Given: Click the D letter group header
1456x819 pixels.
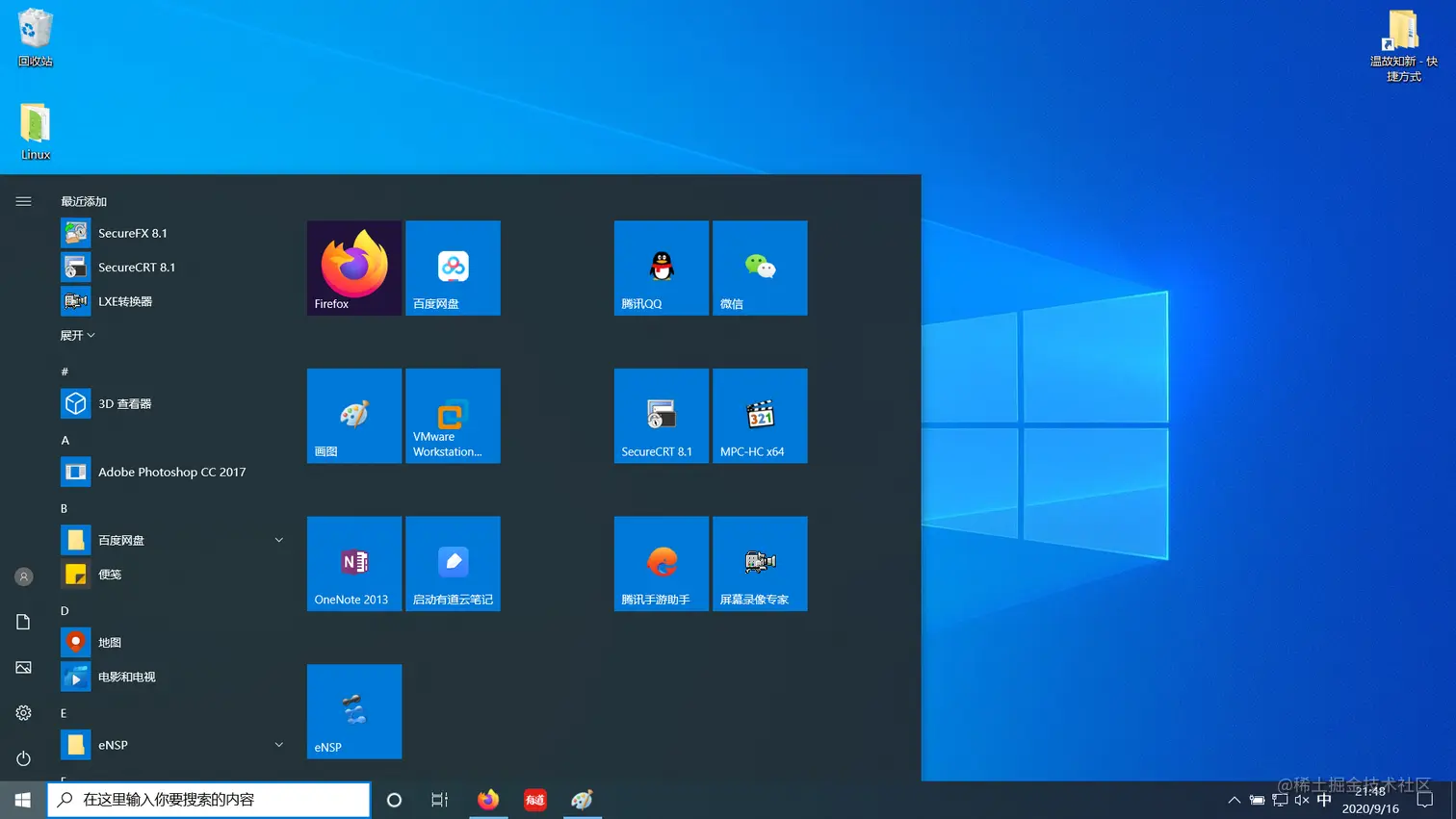Looking at the screenshot, I should pyautogui.click(x=65, y=611).
